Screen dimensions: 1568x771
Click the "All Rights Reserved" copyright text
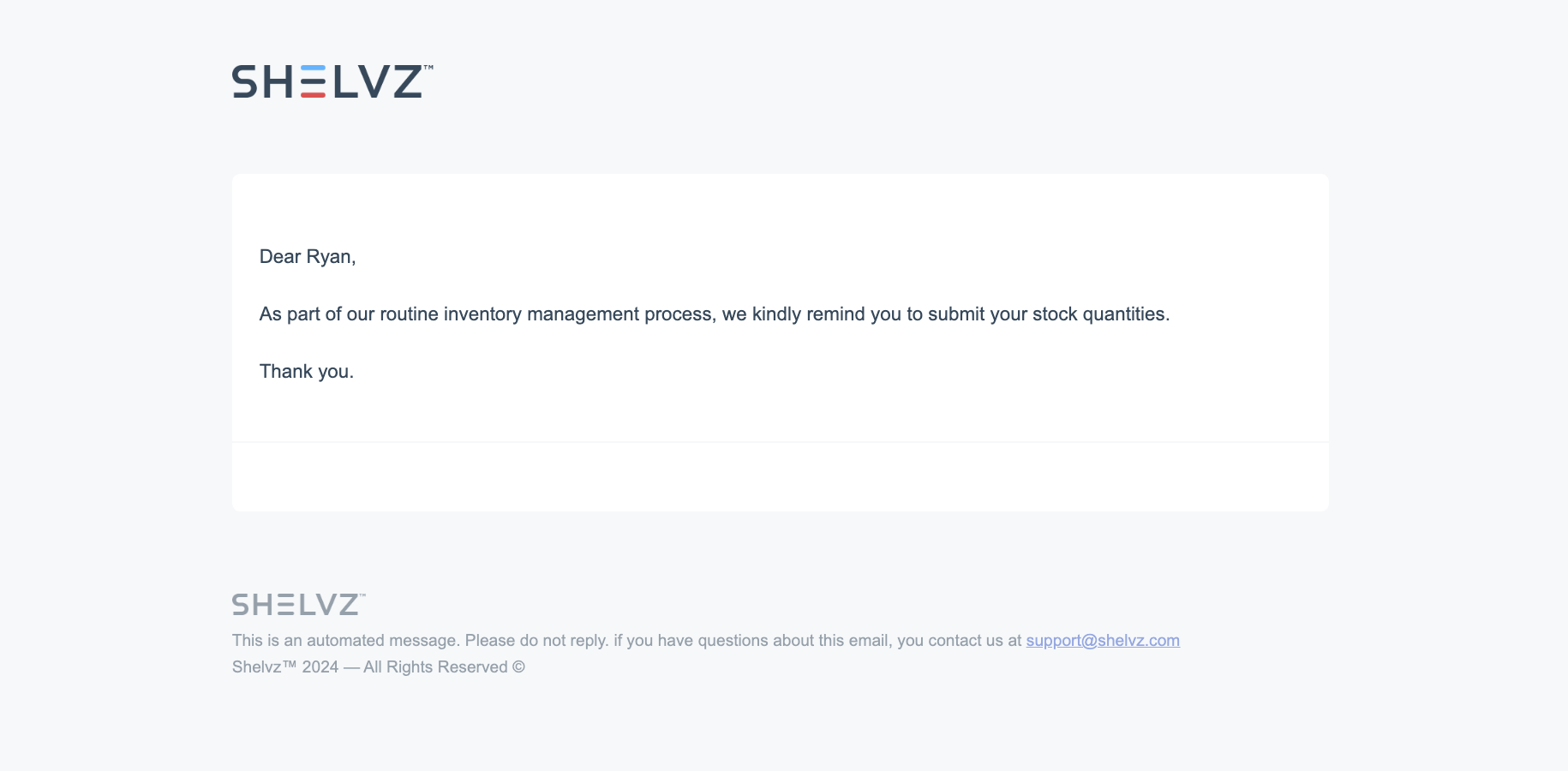[x=435, y=667]
